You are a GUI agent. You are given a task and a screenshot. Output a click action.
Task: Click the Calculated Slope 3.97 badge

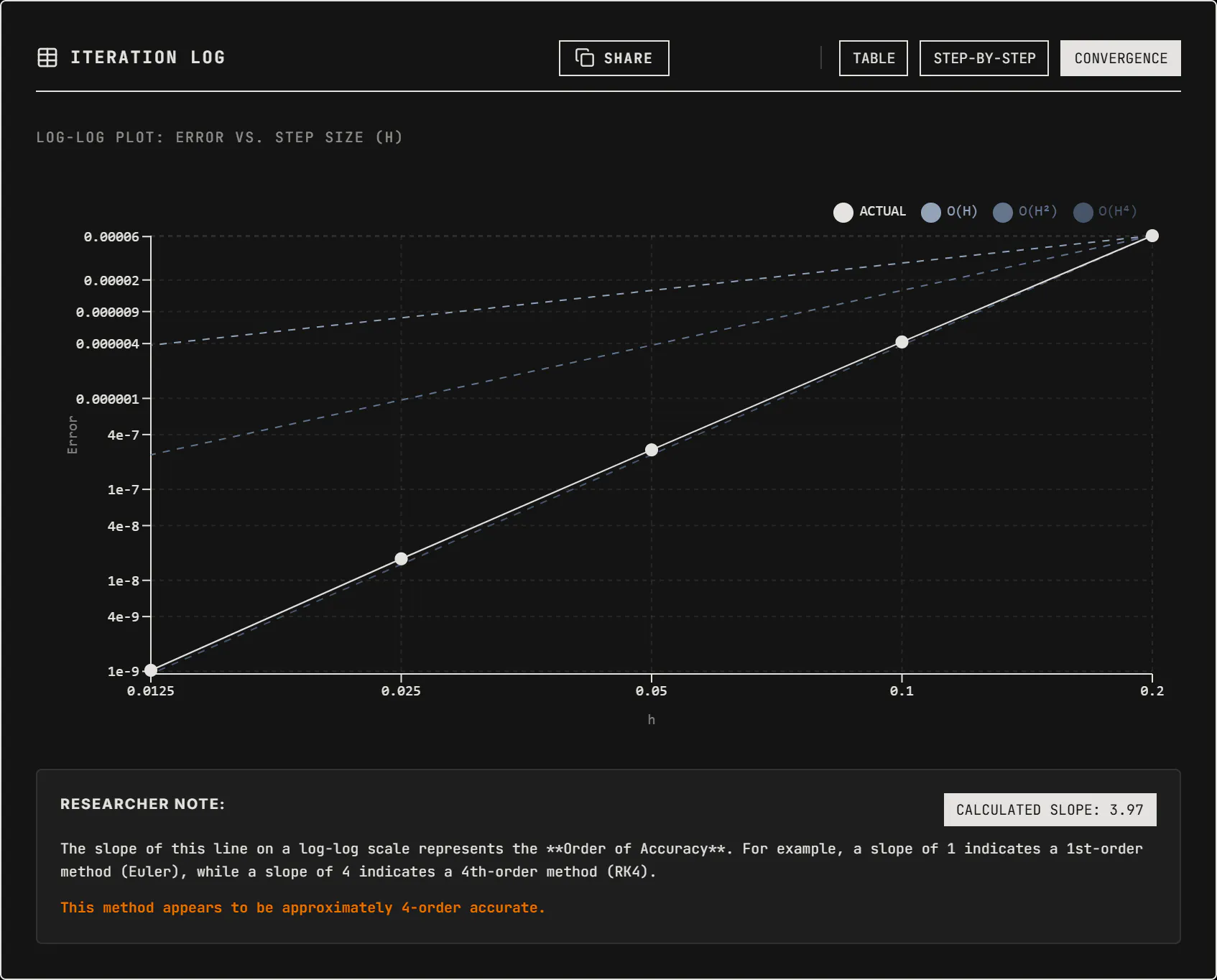[1050, 810]
